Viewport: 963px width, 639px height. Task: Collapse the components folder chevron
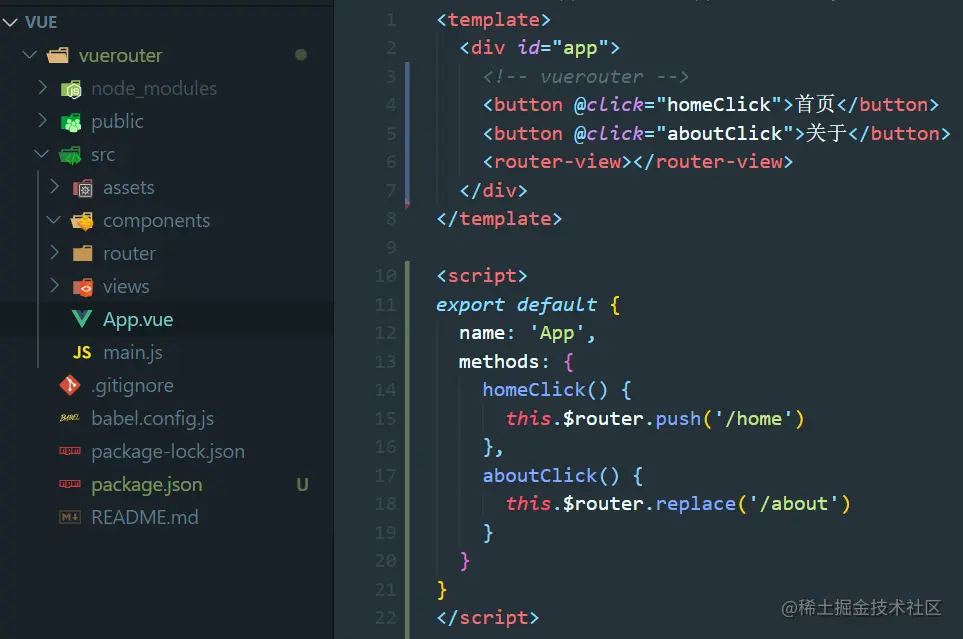coord(53,219)
